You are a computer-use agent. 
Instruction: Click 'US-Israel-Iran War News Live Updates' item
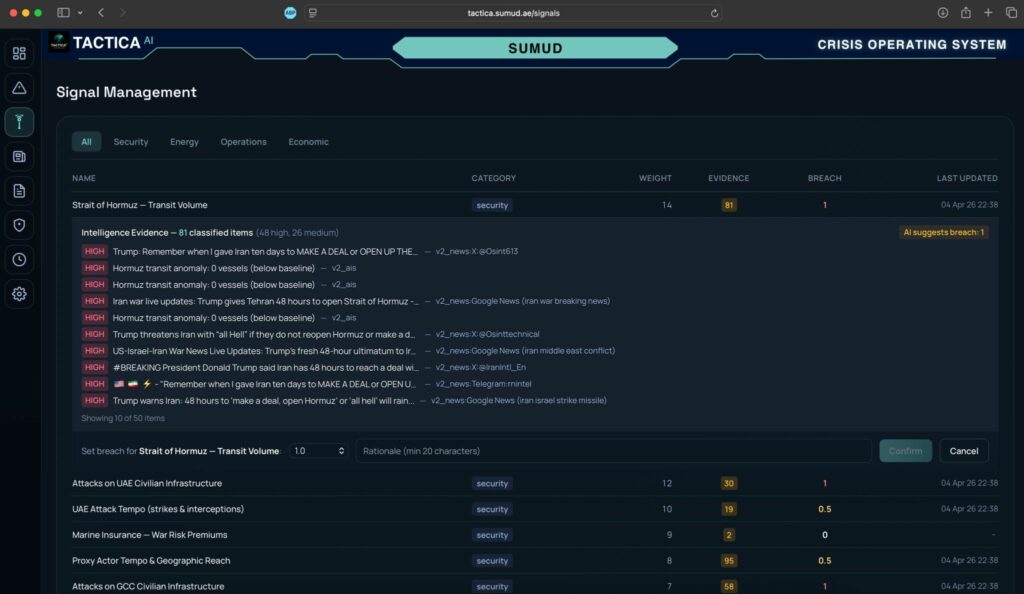pos(348,351)
